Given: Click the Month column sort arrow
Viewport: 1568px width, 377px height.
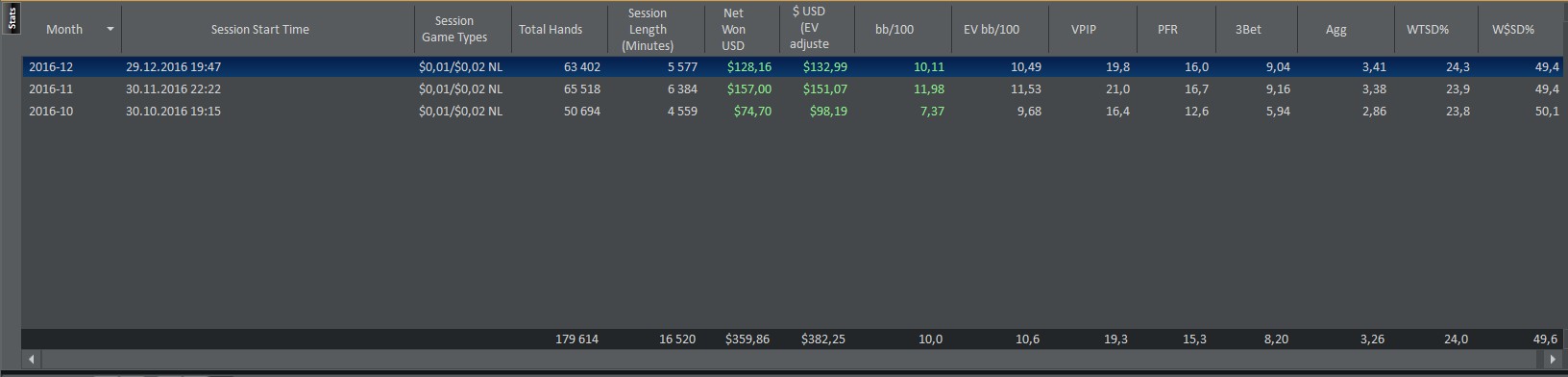Looking at the screenshot, I should point(110,29).
